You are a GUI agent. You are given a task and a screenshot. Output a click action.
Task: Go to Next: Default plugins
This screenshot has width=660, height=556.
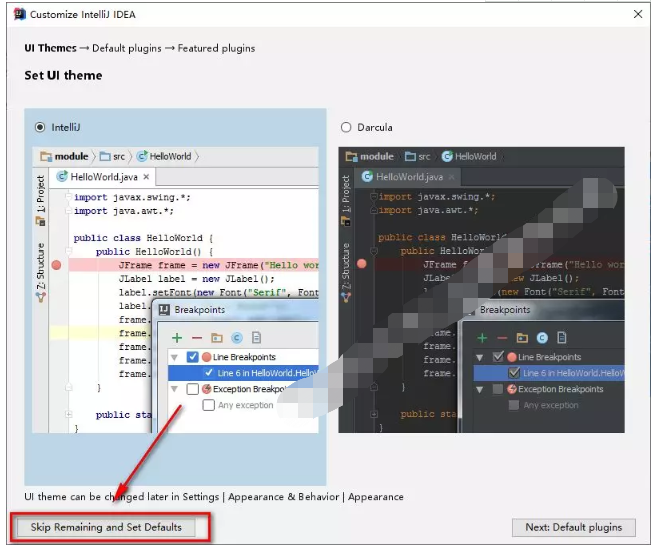(574, 527)
